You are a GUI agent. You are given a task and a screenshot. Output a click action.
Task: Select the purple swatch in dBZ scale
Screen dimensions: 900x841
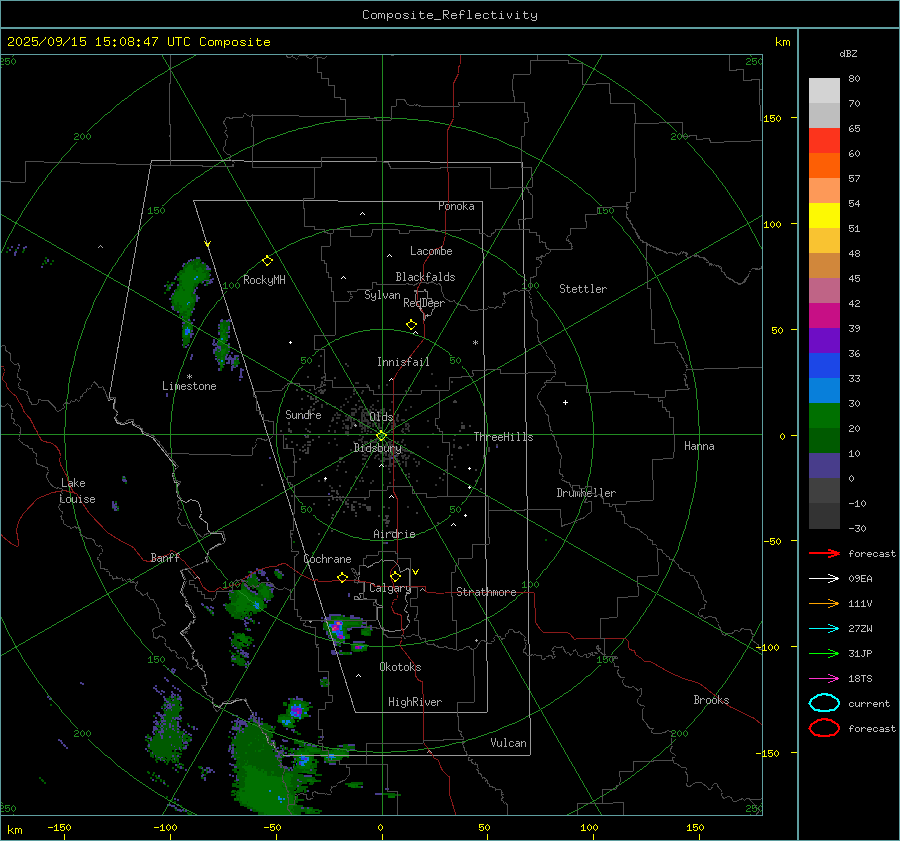pos(824,340)
